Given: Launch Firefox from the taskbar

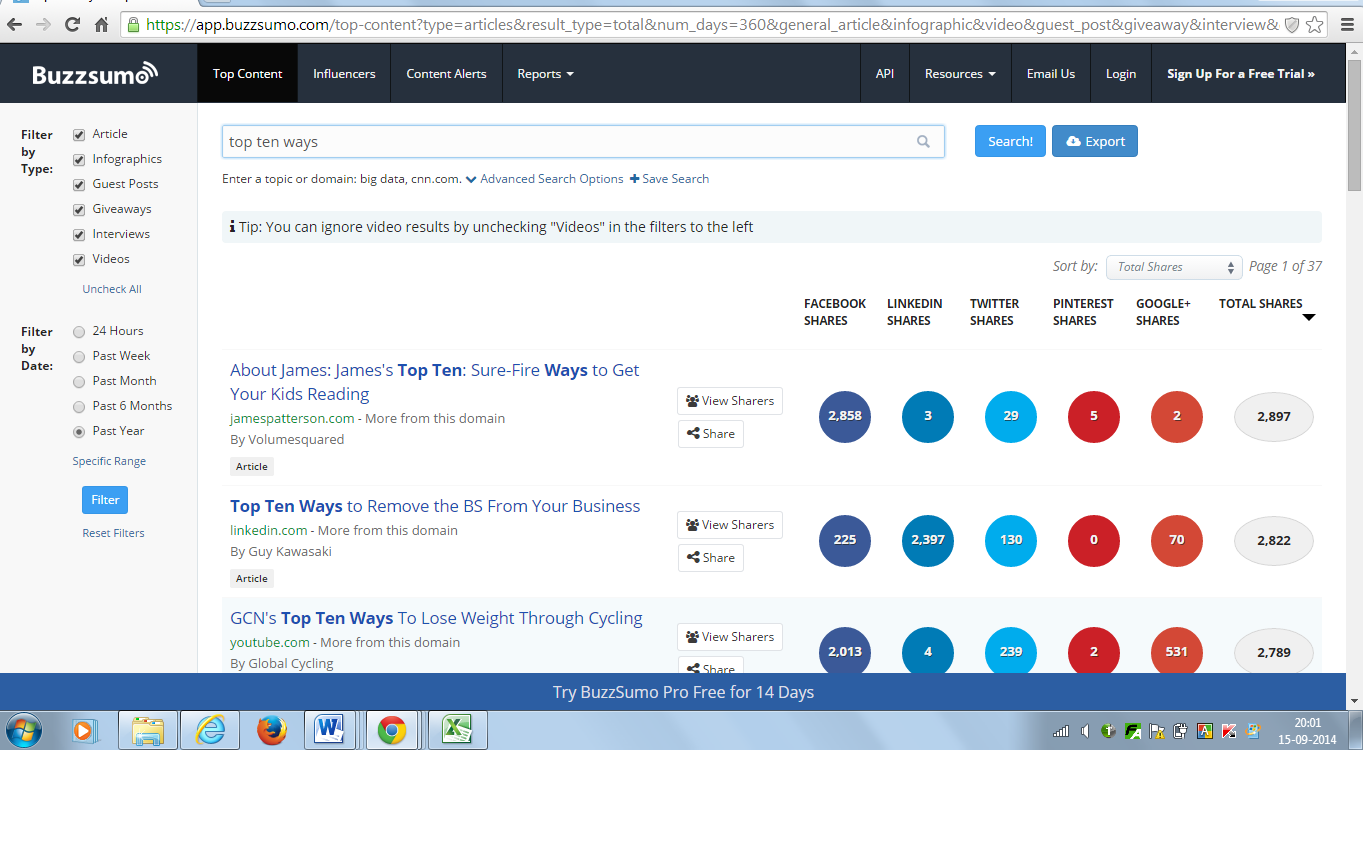Looking at the screenshot, I should pos(272,731).
